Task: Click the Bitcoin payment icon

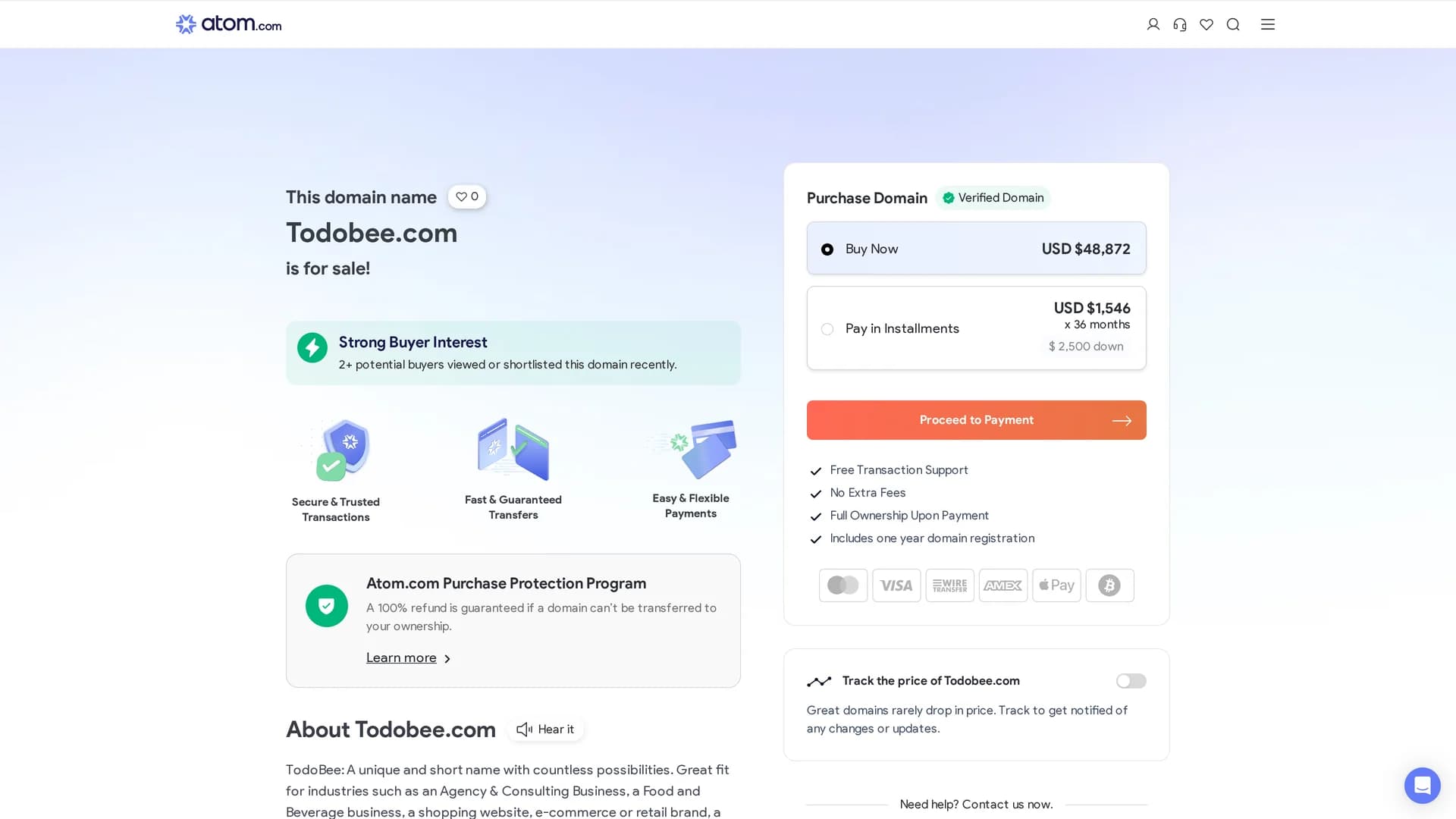Action: pos(1110,585)
